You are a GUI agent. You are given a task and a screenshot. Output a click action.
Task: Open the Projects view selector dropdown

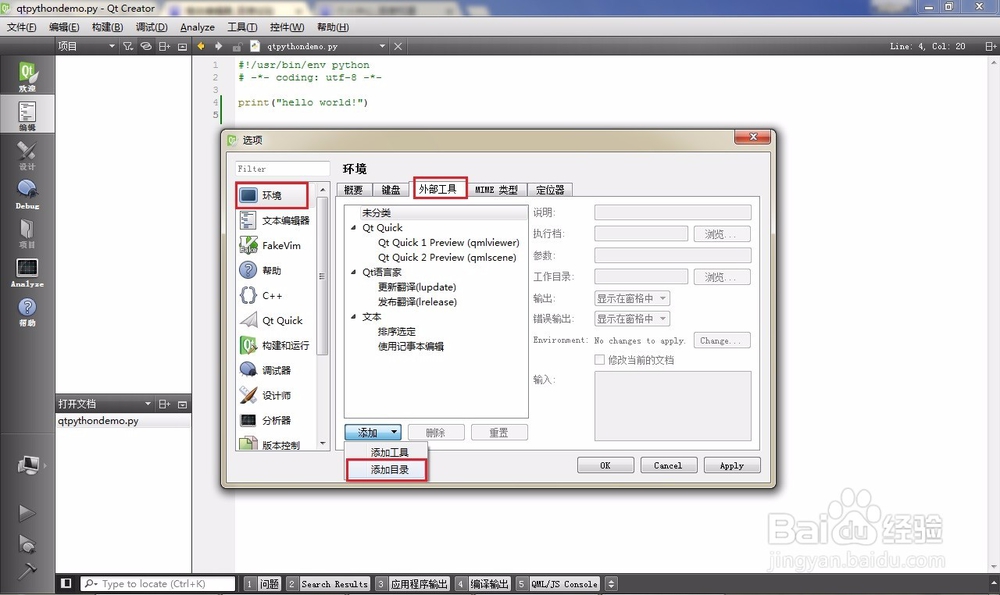(87, 46)
